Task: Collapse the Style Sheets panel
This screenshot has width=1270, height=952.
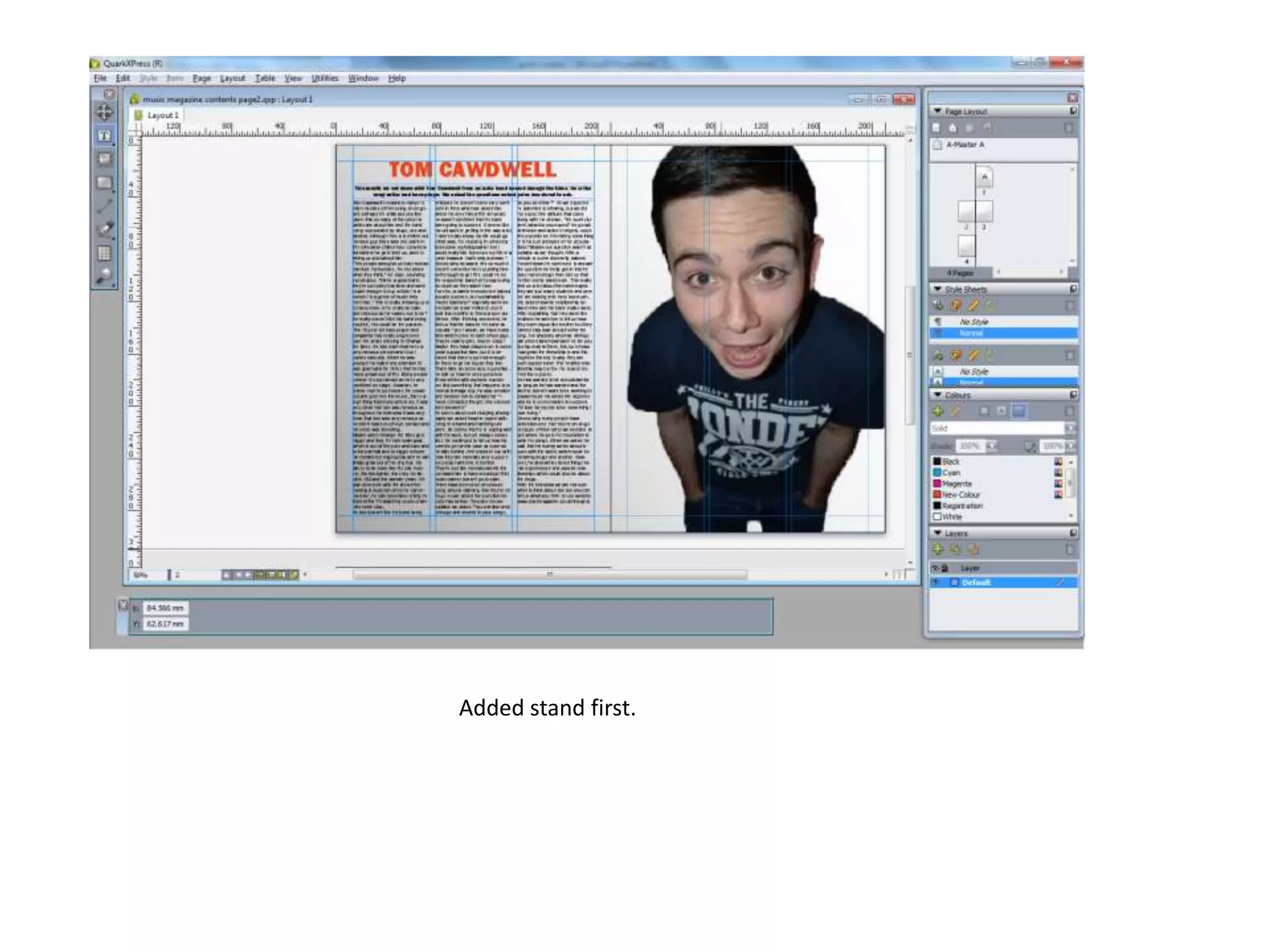Action: click(x=938, y=289)
